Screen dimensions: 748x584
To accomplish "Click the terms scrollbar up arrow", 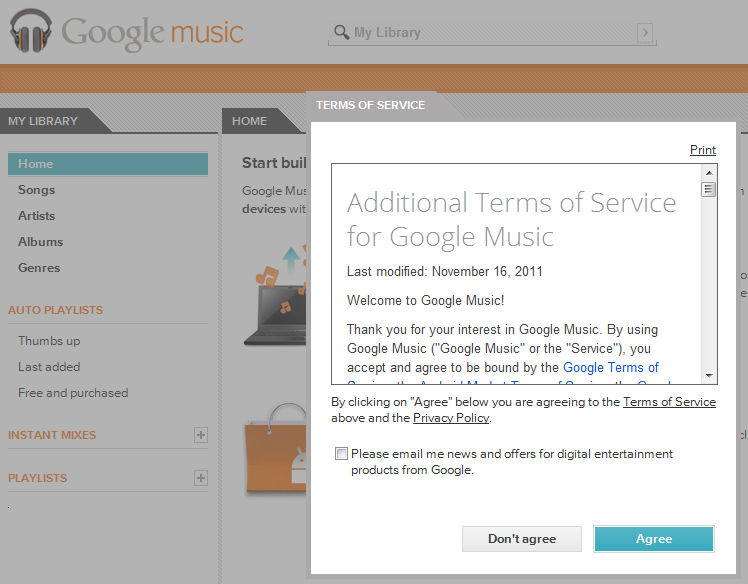I will click(x=709, y=173).
